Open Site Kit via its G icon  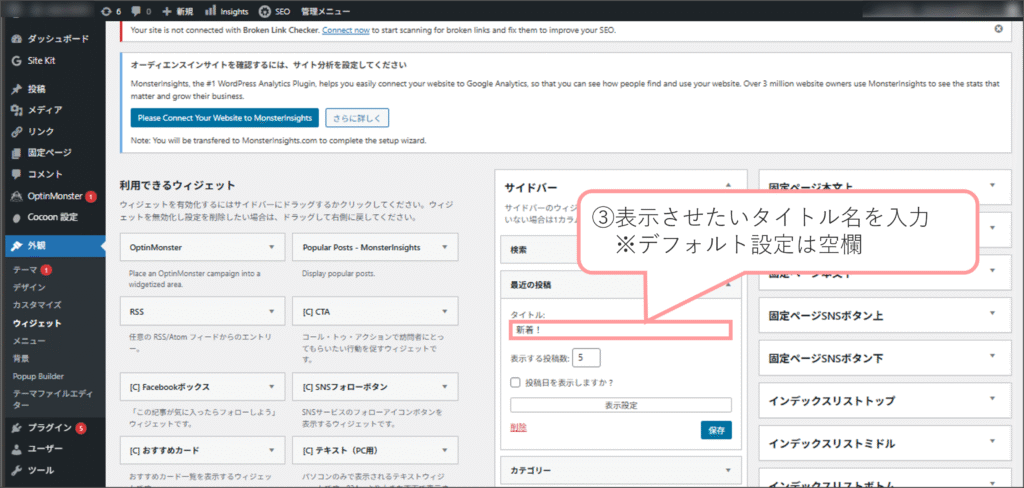pyautogui.click(x=17, y=60)
